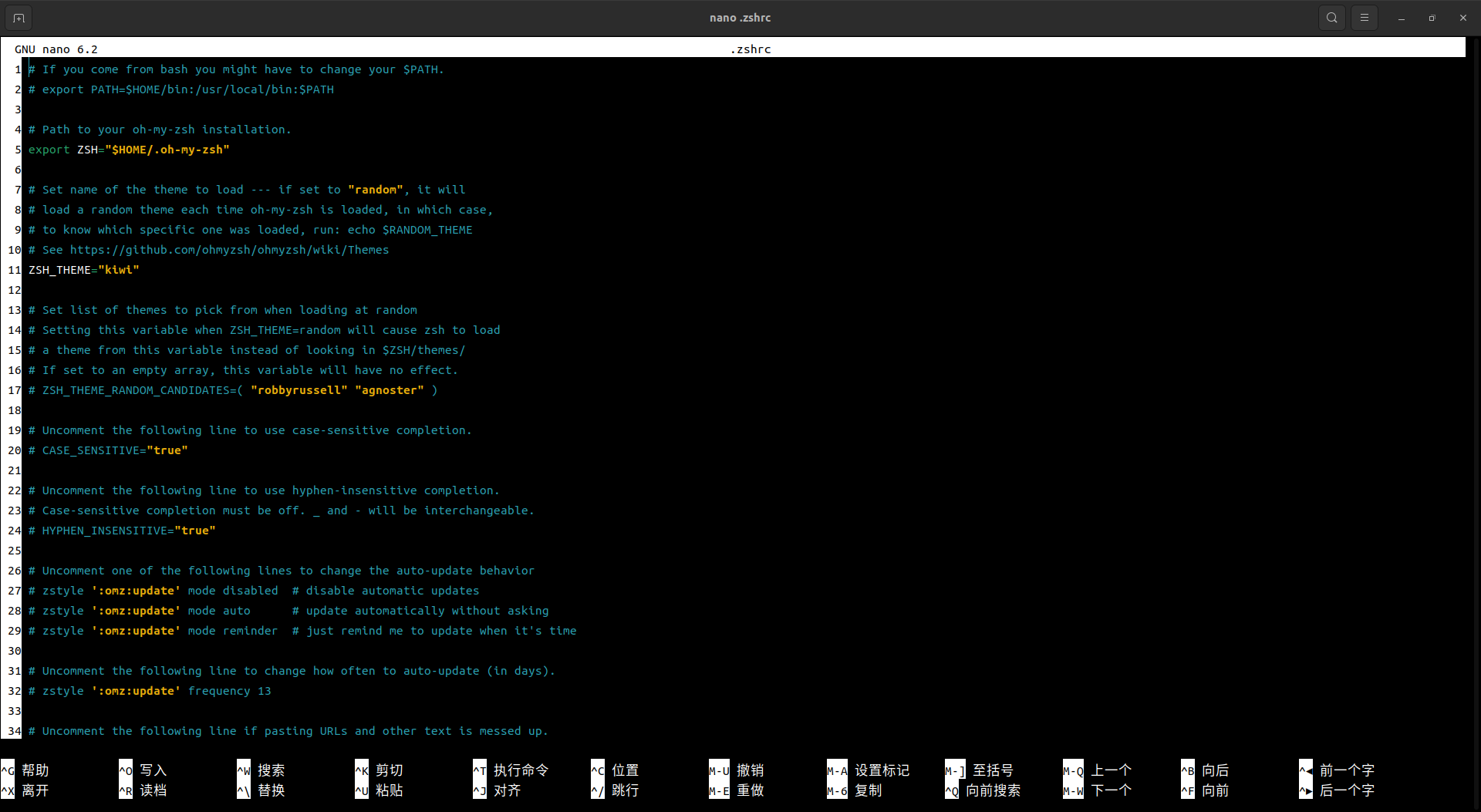Click the ^G 帮助 help shortcut
Viewport: 1481px width, 812px height.
click(x=25, y=770)
